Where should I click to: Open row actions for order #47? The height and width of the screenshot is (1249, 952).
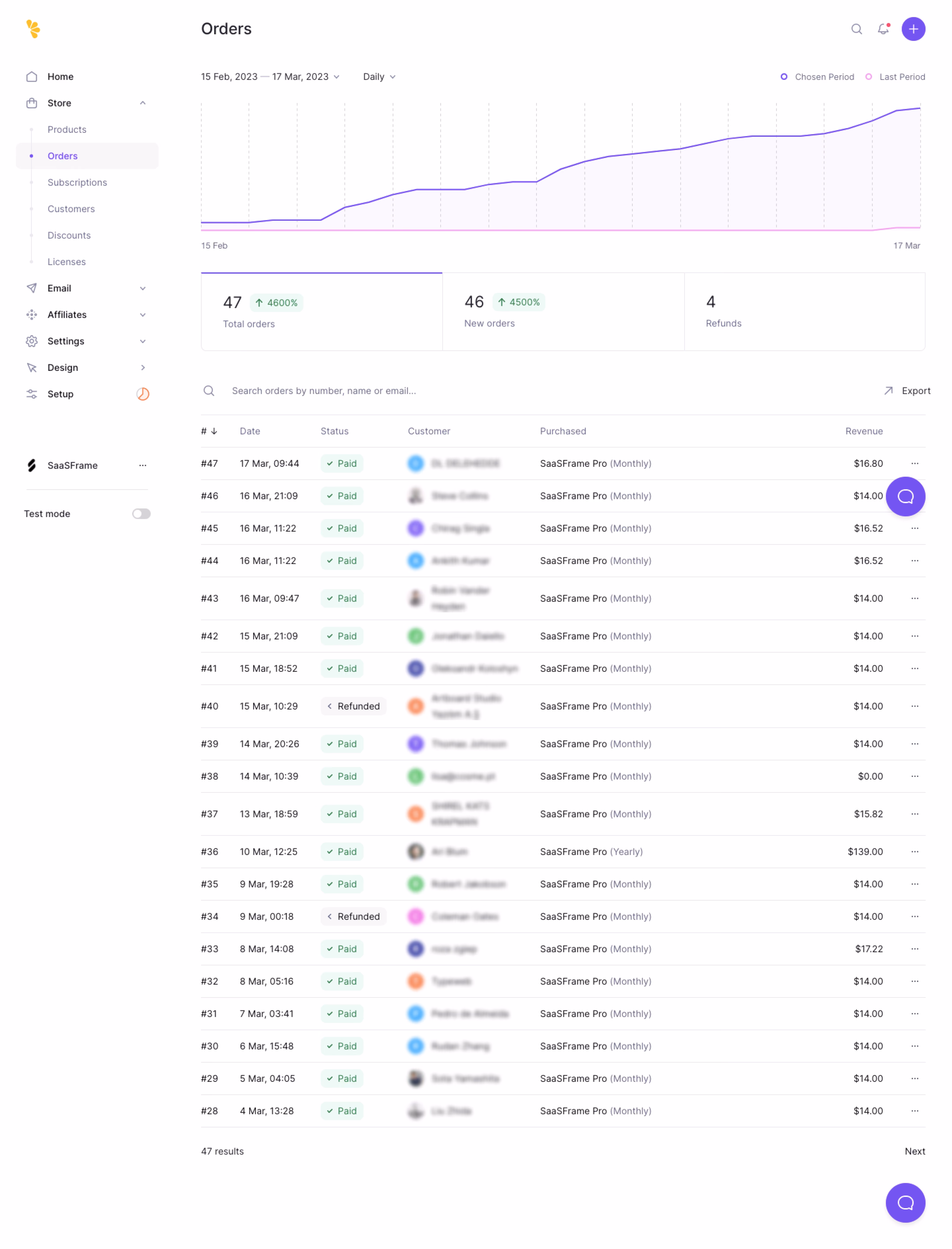pyautogui.click(x=915, y=463)
